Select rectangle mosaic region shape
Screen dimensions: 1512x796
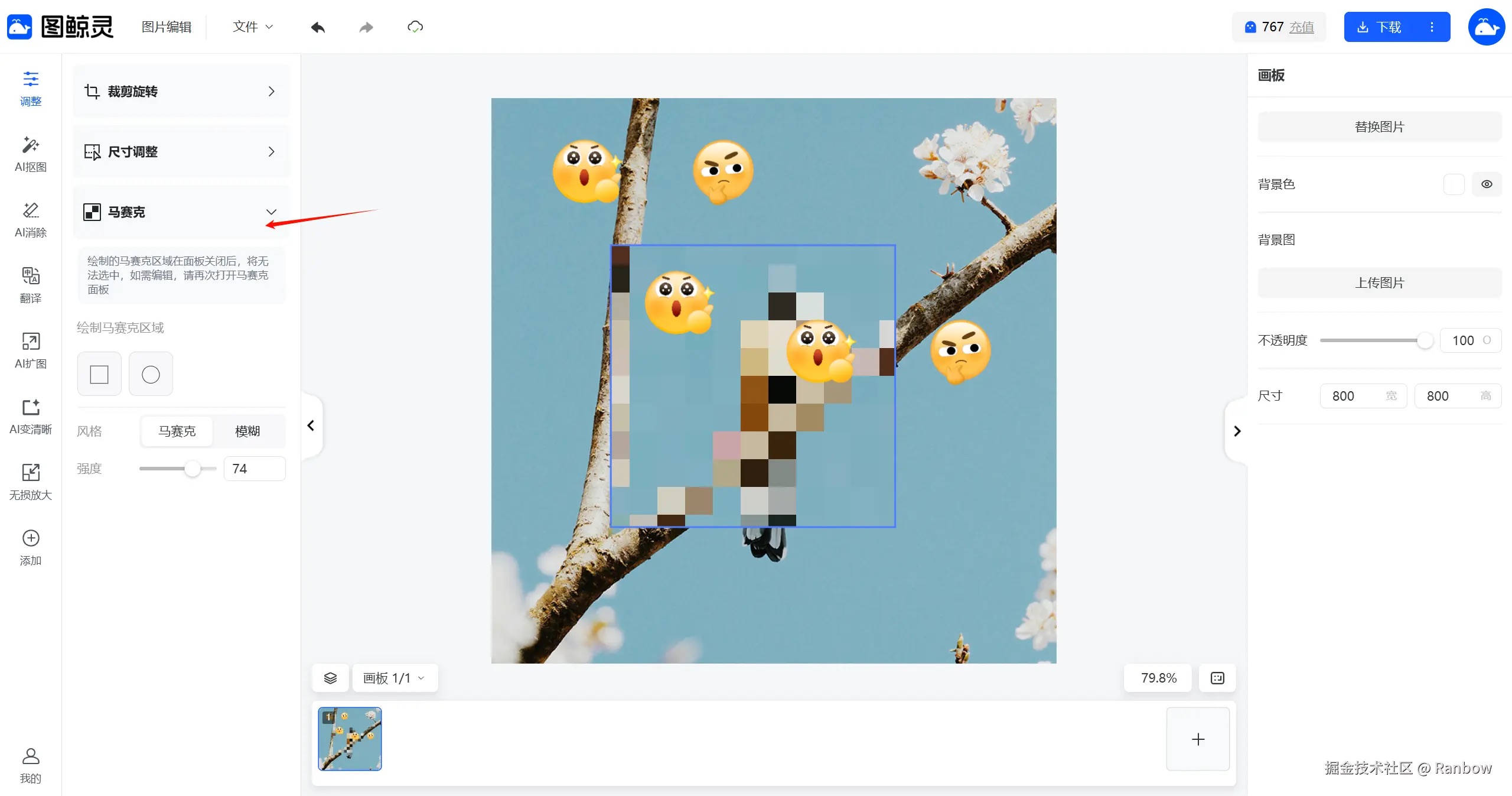click(99, 374)
